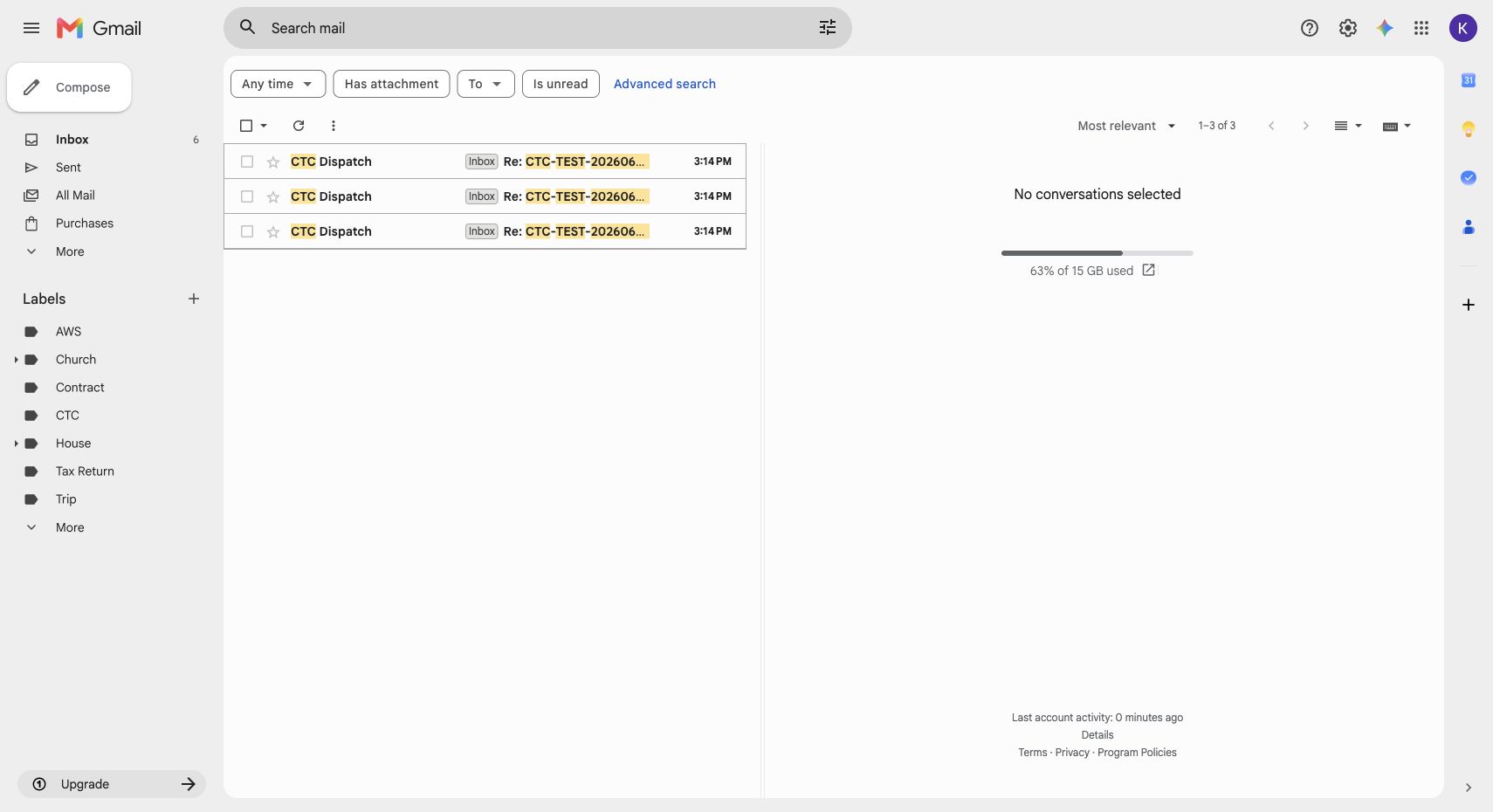Select the second CTC Dispatch email checkbox
The height and width of the screenshot is (812, 1493).
[247, 196]
